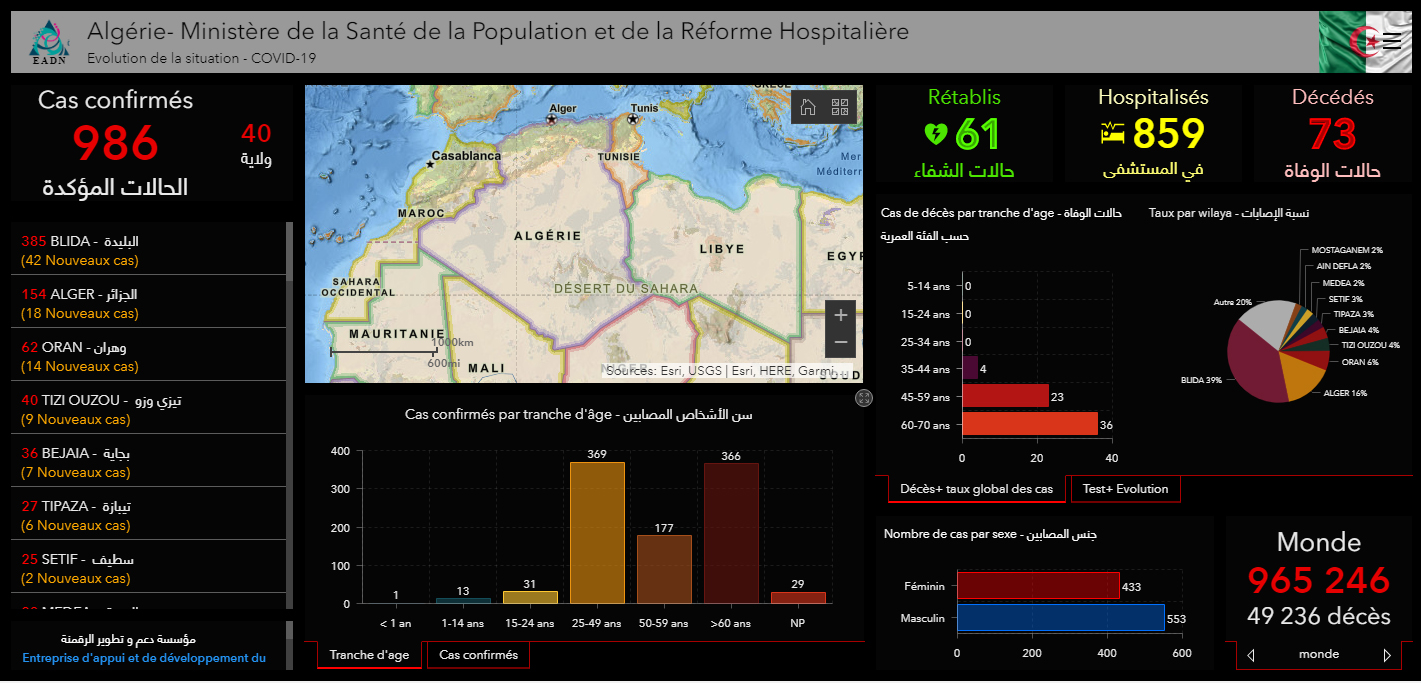The image size is (1421, 683).
Task: Go to previous panel with left arrow
Action: (1250, 656)
